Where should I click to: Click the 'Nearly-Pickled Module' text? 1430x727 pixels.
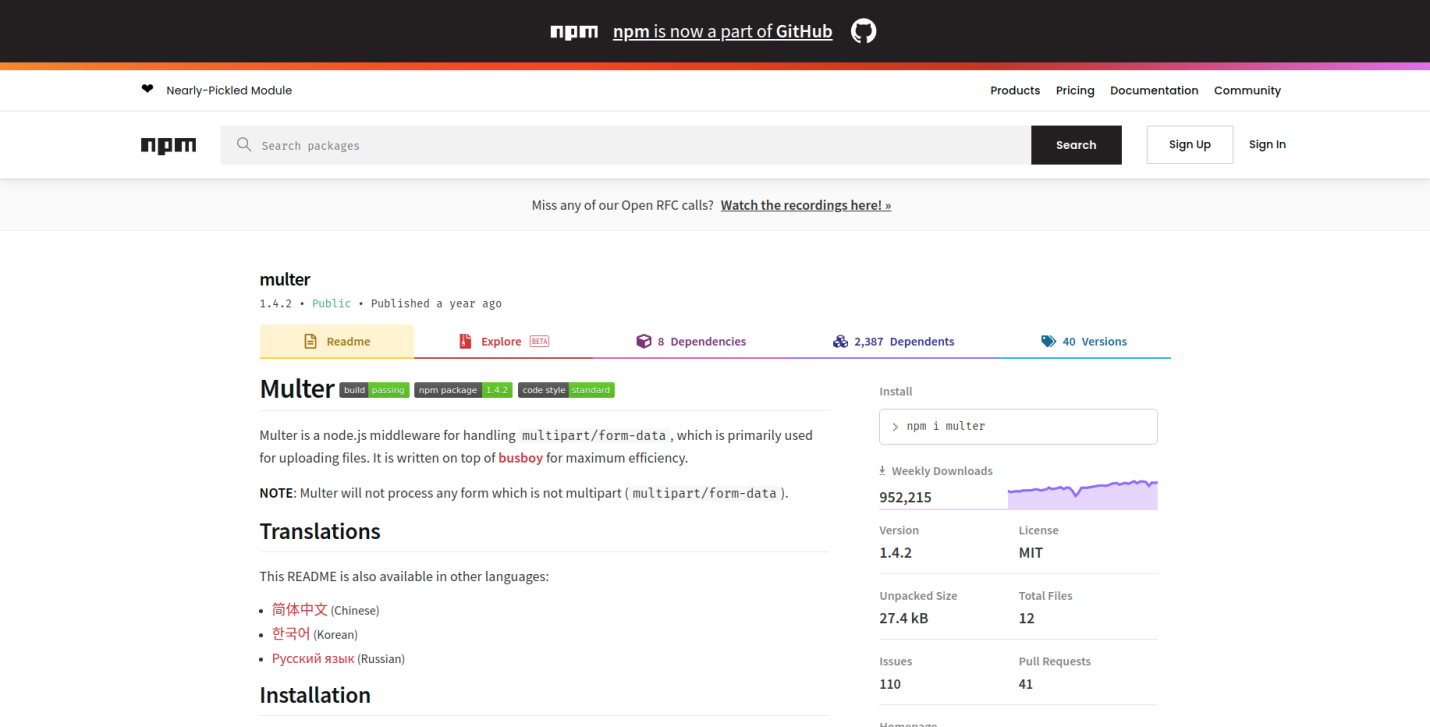229,90
